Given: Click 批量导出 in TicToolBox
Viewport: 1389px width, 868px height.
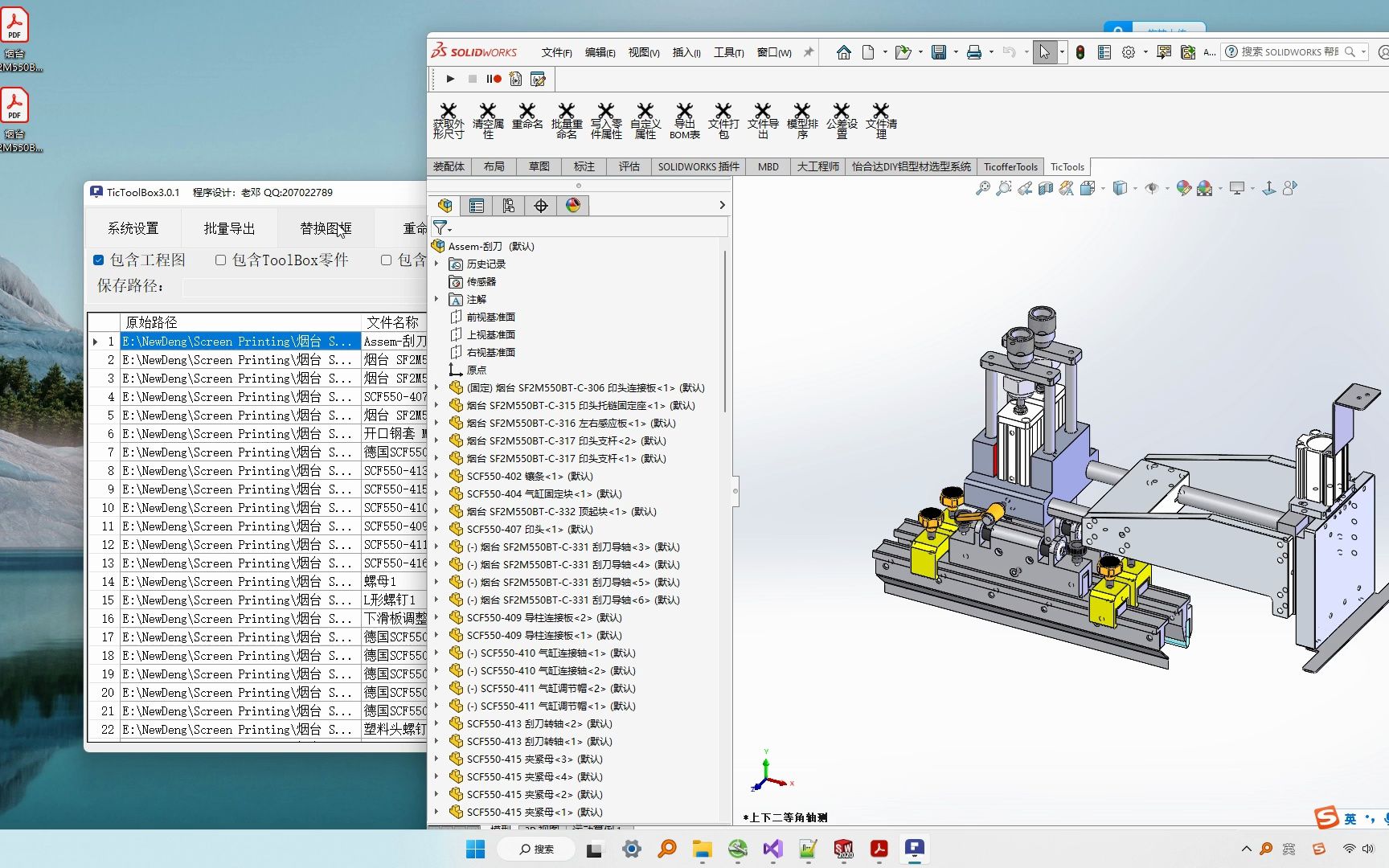Looking at the screenshot, I should point(229,228).
